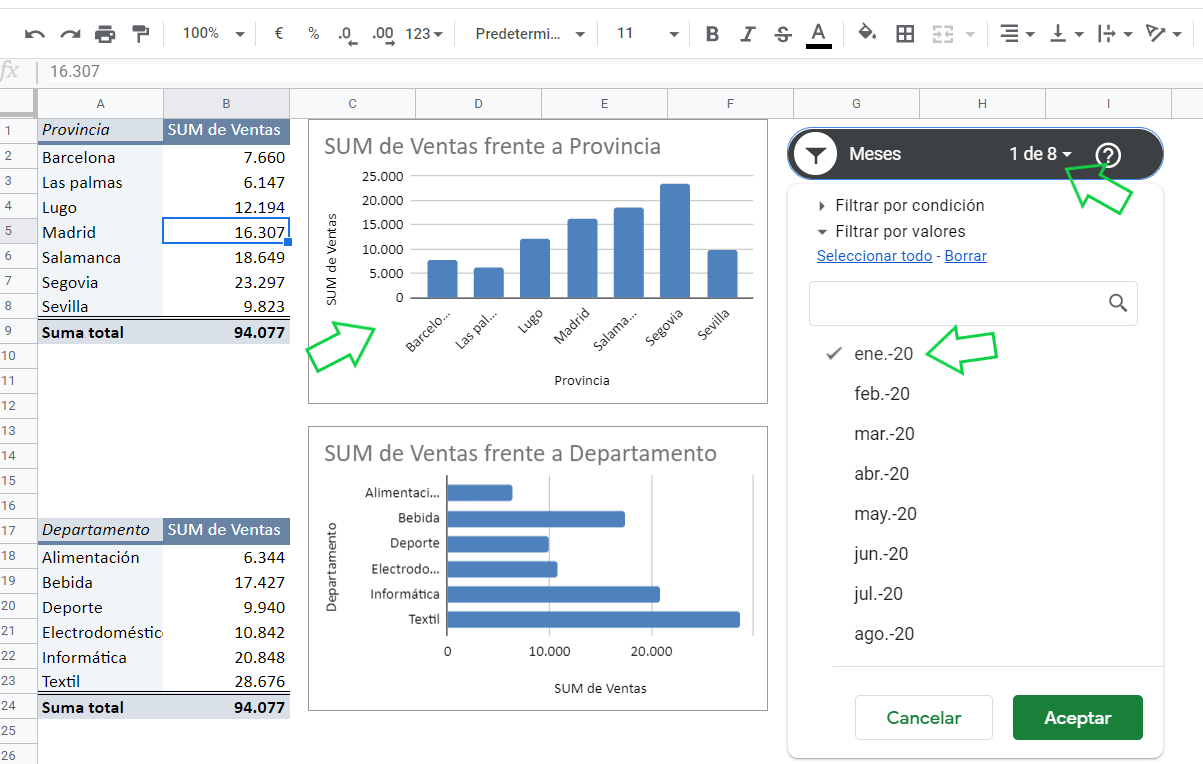This screenshot has width=1203, height=764.
Task: Open the zoom 100% dropdown
Action: [x=213, y=34]
